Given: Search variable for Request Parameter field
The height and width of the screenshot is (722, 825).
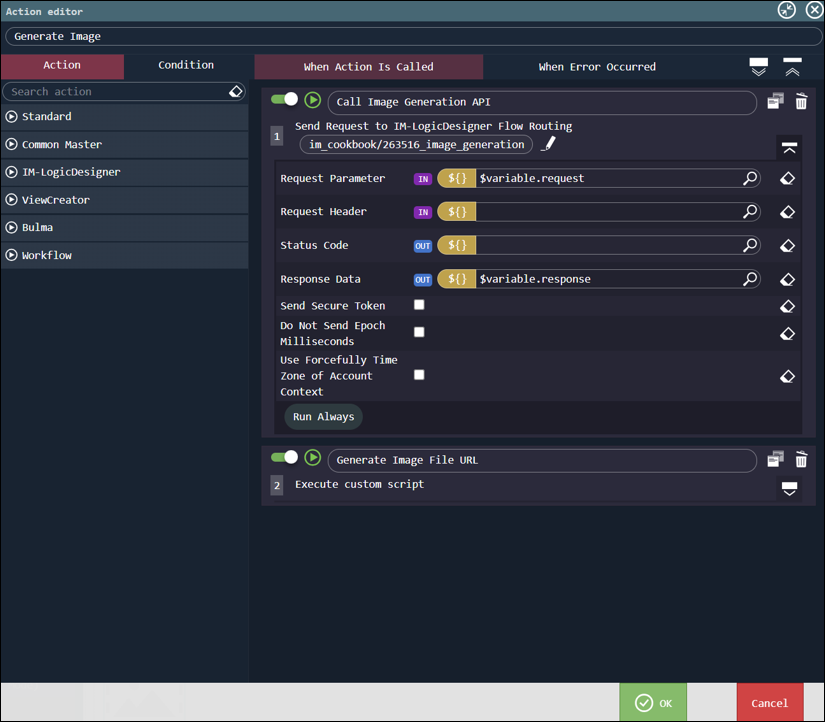Looking at the screenshot, I should point(750,178).
